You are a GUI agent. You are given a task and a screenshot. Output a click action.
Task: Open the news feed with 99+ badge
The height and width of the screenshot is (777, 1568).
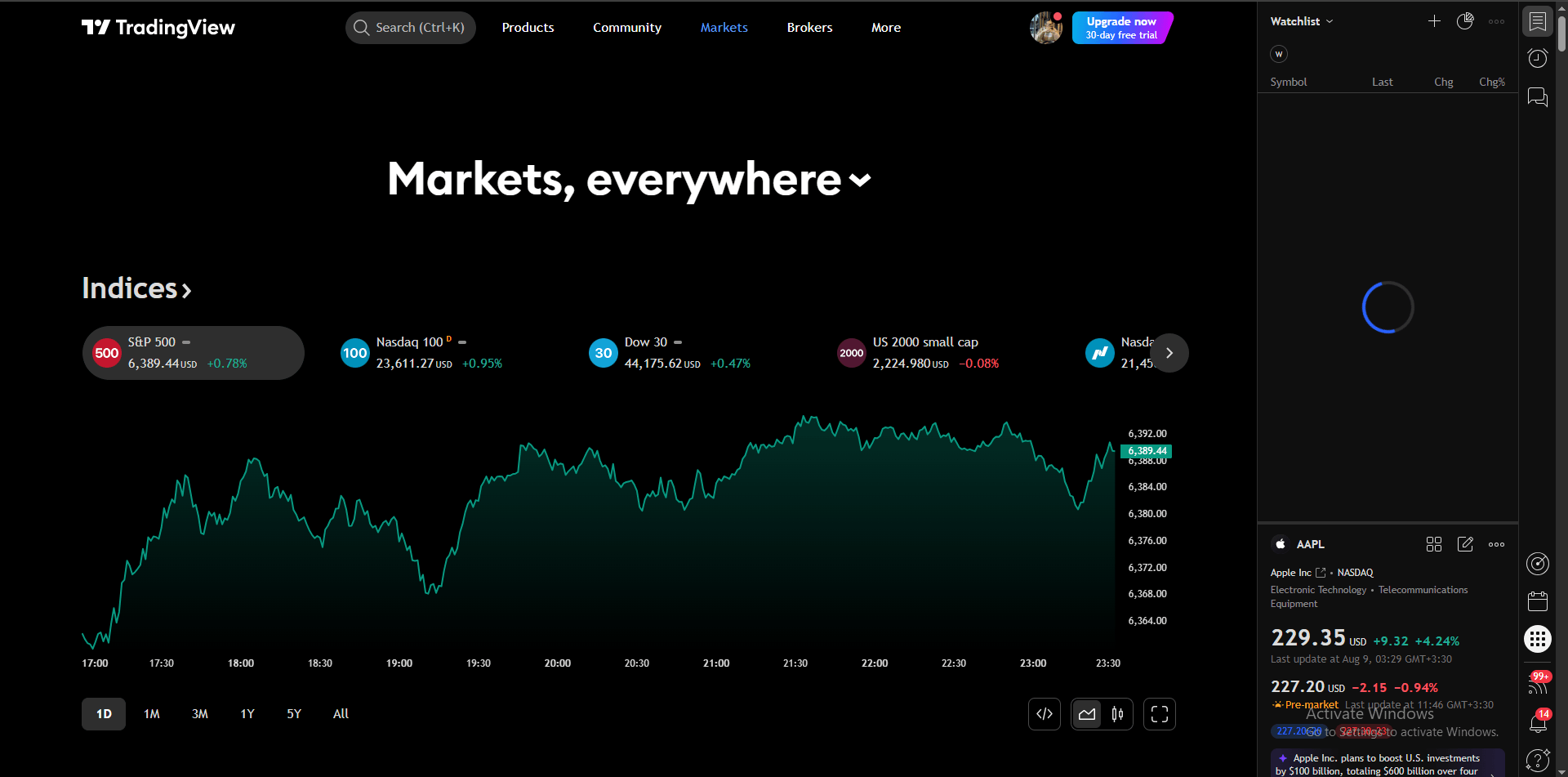coord(1538,683)
